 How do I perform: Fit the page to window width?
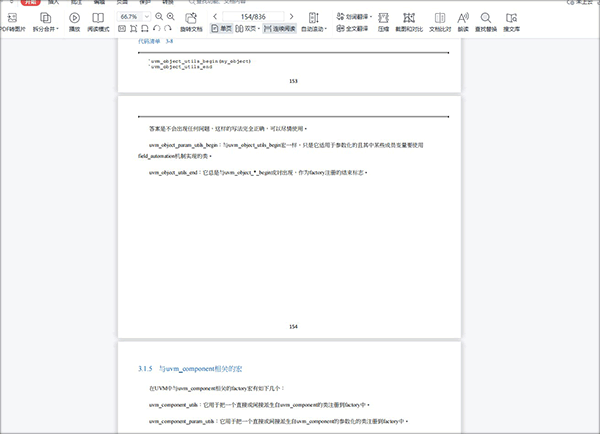tap(145, 29)
